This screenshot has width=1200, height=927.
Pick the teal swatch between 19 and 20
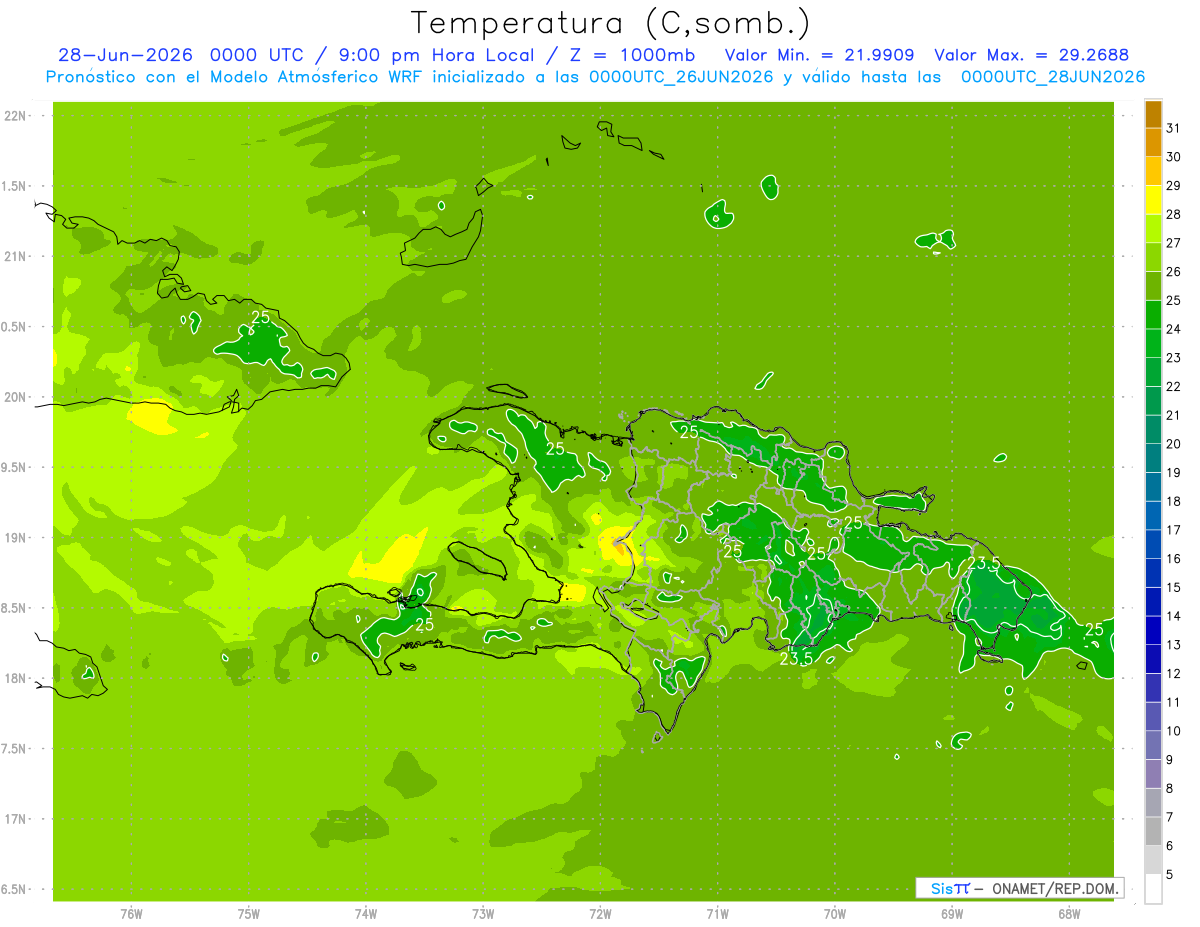pos(1153,459)
